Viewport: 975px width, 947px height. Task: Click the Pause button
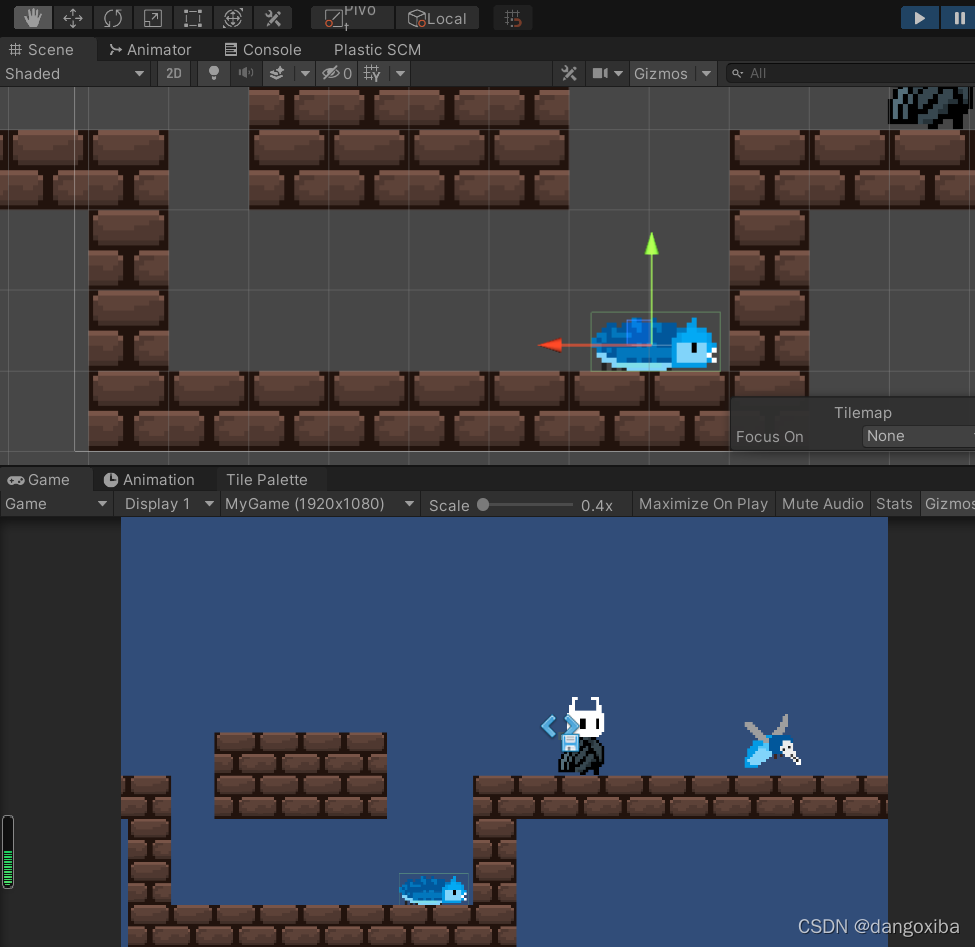(958, 18)
